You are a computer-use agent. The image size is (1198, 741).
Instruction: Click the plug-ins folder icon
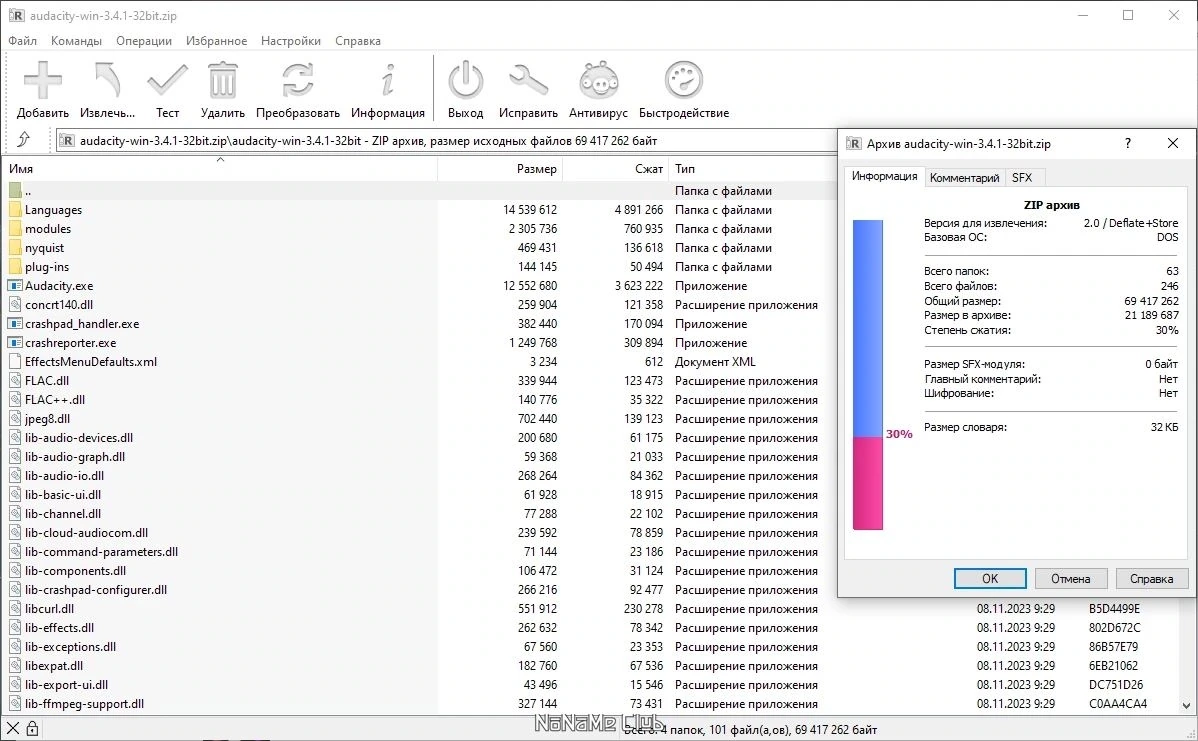15,267
